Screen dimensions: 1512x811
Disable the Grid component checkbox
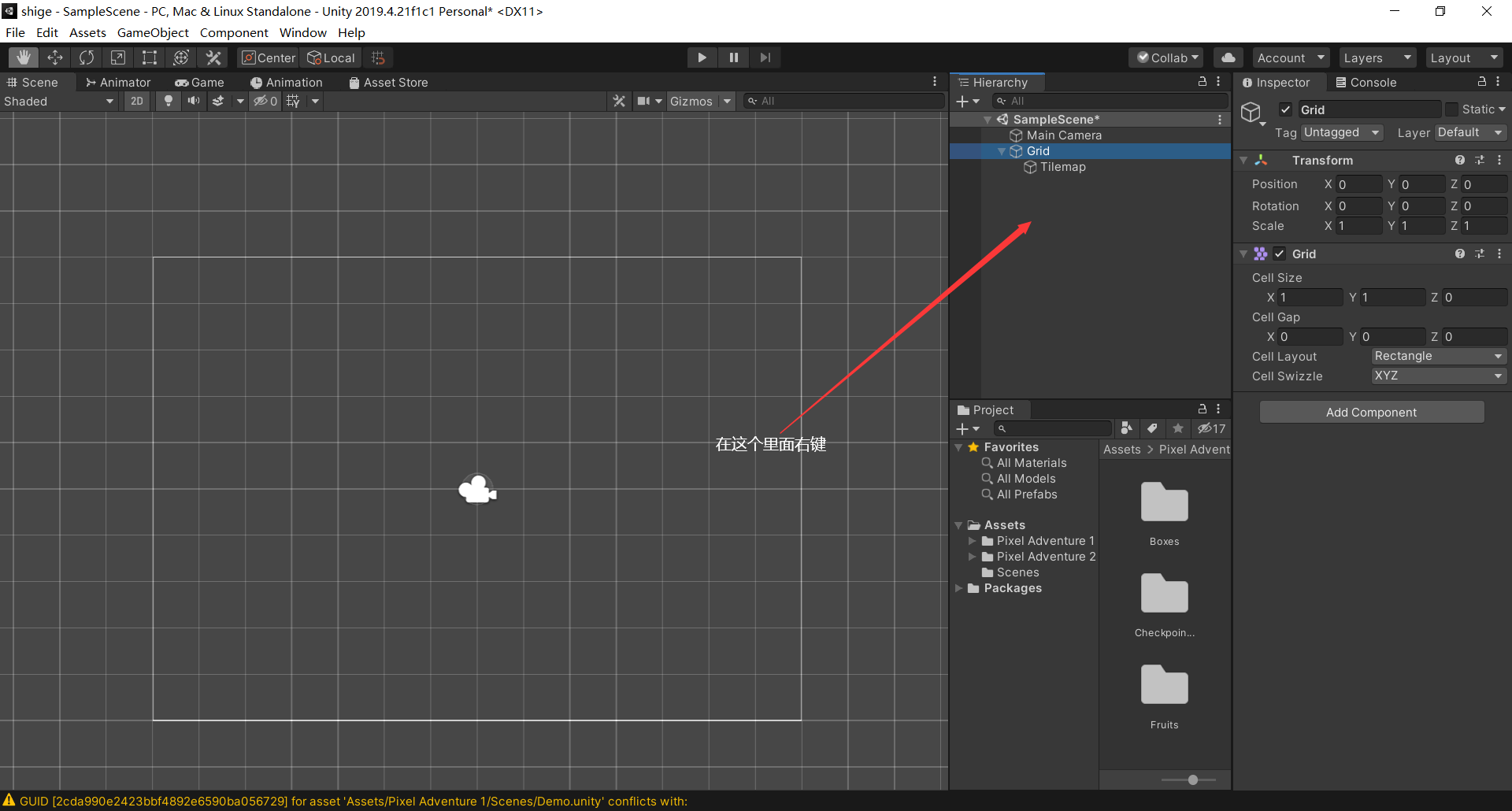(1280, 254)
